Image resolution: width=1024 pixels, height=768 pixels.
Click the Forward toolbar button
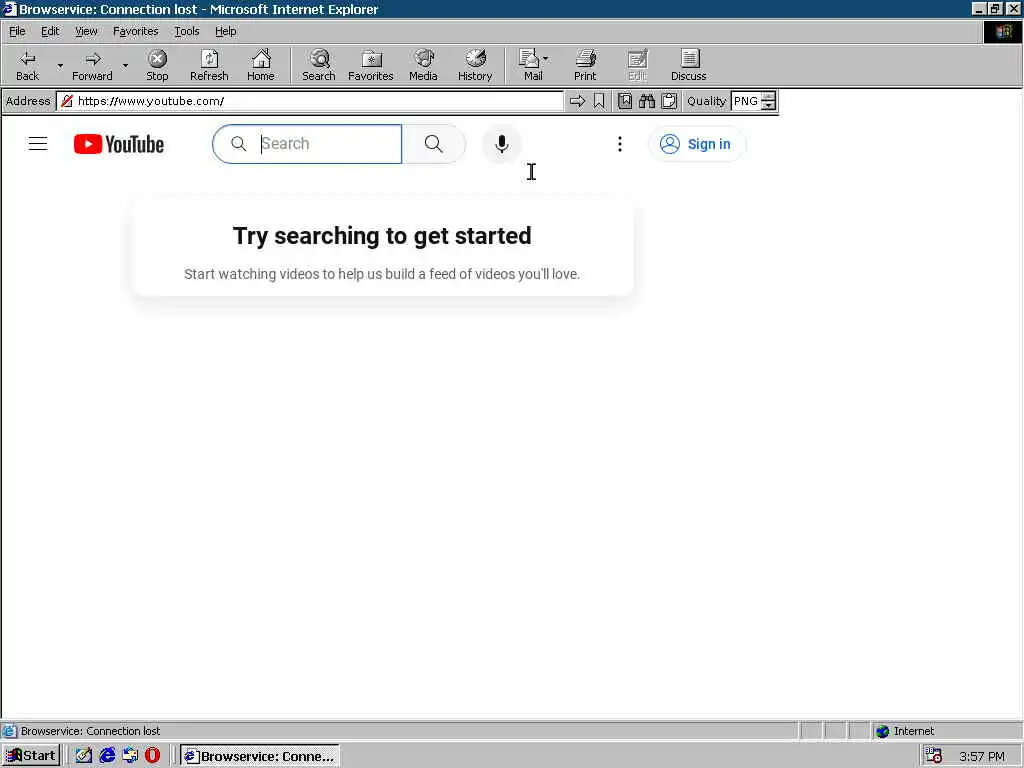coord(92,65)
